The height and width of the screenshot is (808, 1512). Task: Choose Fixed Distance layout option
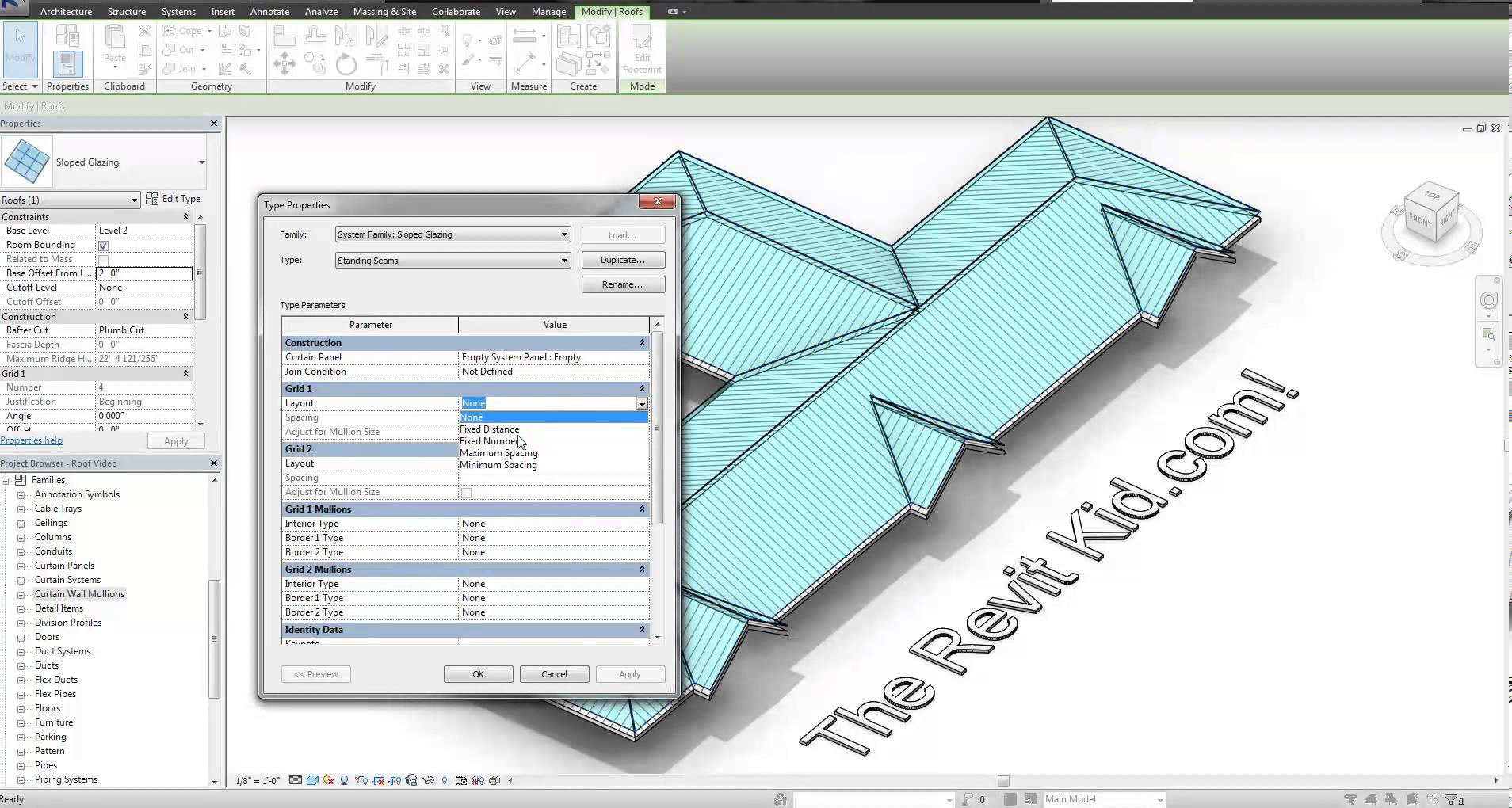point(489,429)
